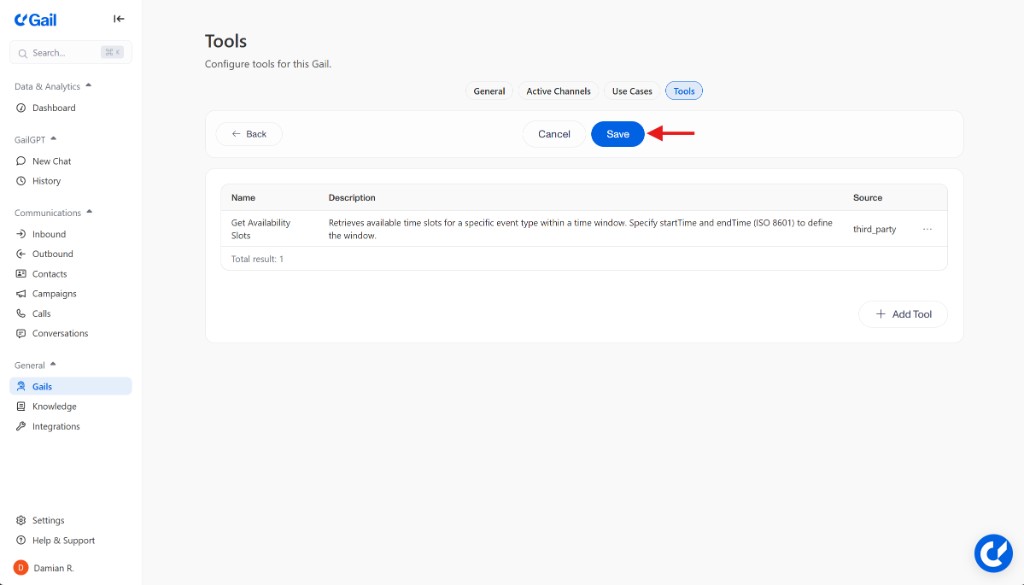
Task: Collapse the Communications section
Action: (89, 212)
